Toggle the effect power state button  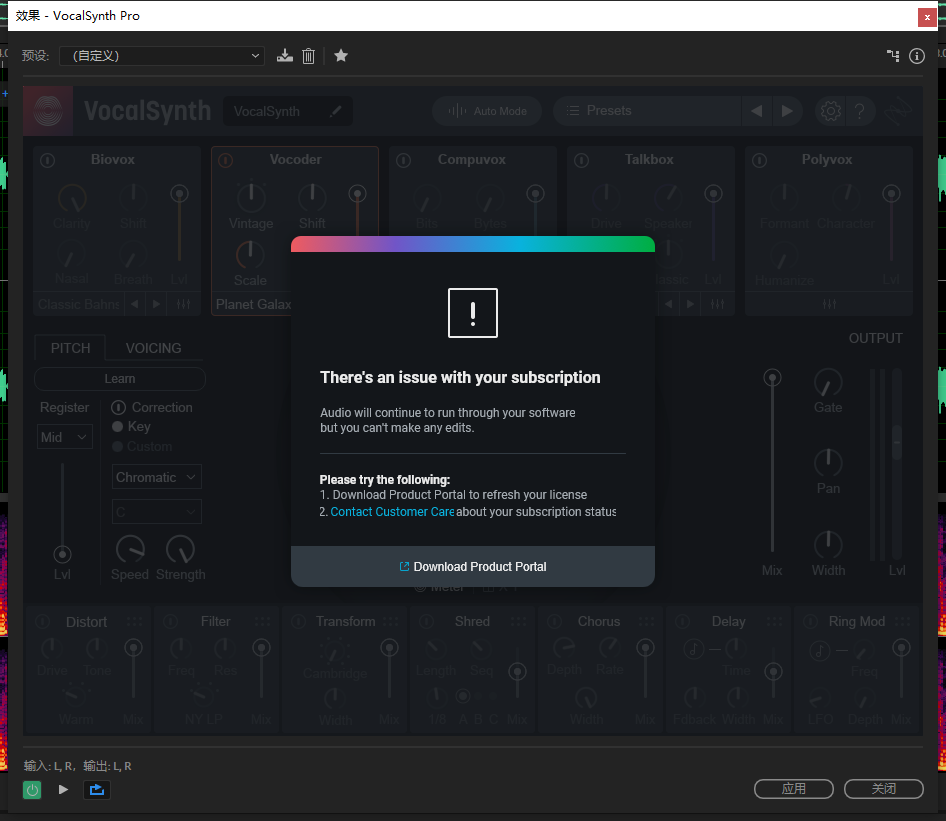(x=32, y=790)
